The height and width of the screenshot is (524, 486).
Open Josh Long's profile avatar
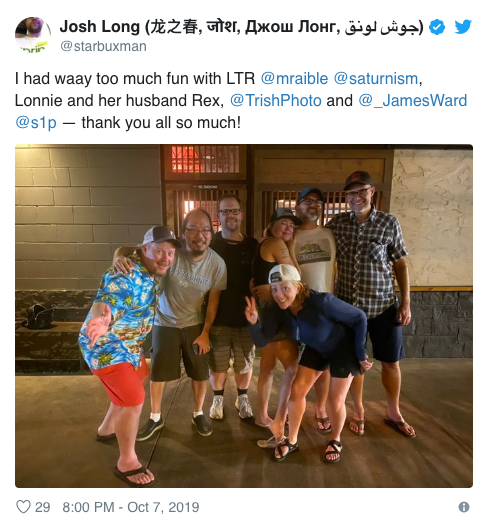point(33,35)
